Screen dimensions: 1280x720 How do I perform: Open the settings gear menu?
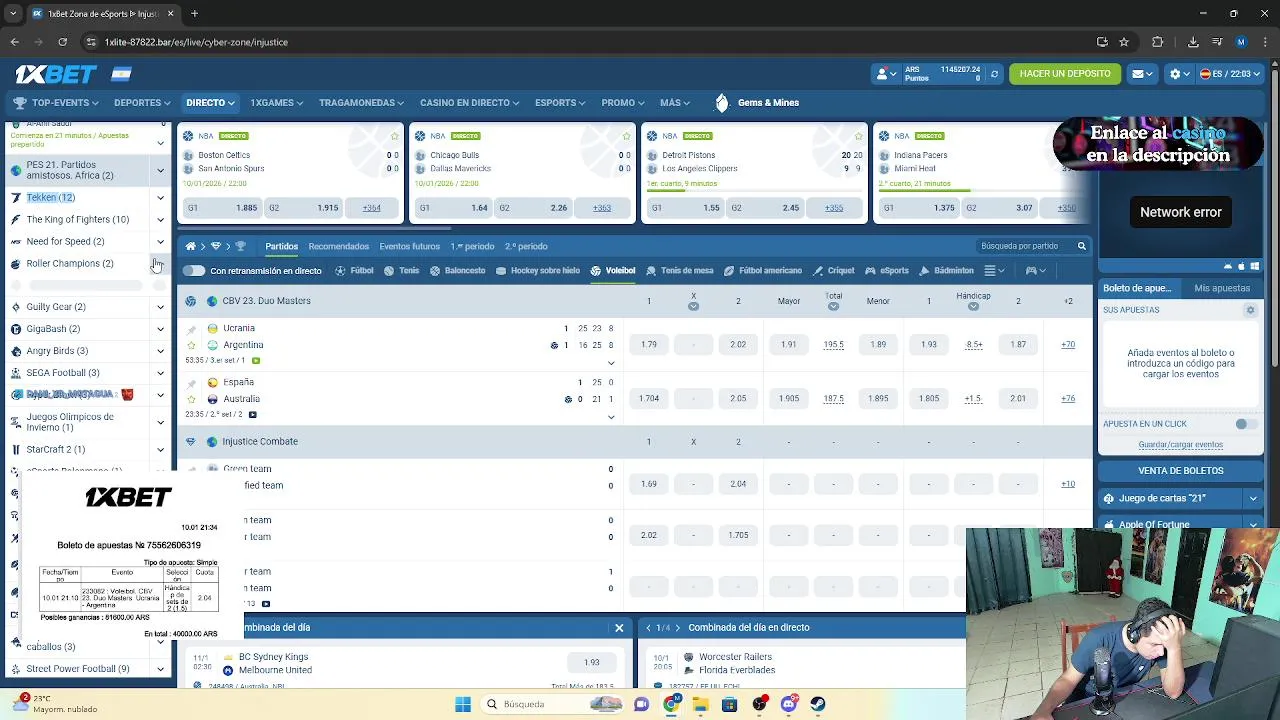(1179, 74)
